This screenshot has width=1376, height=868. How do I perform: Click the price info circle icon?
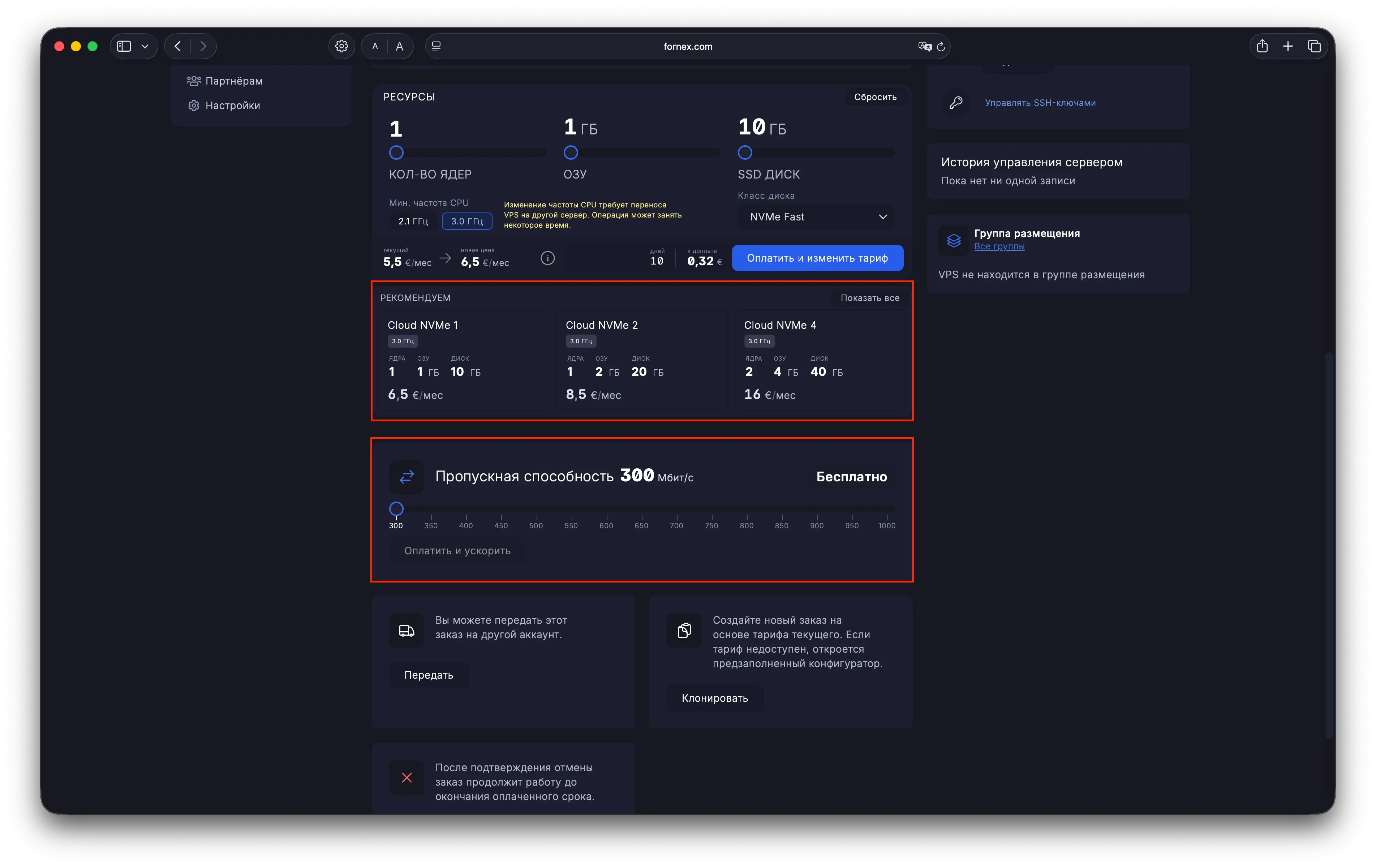(x=547, y=258)
